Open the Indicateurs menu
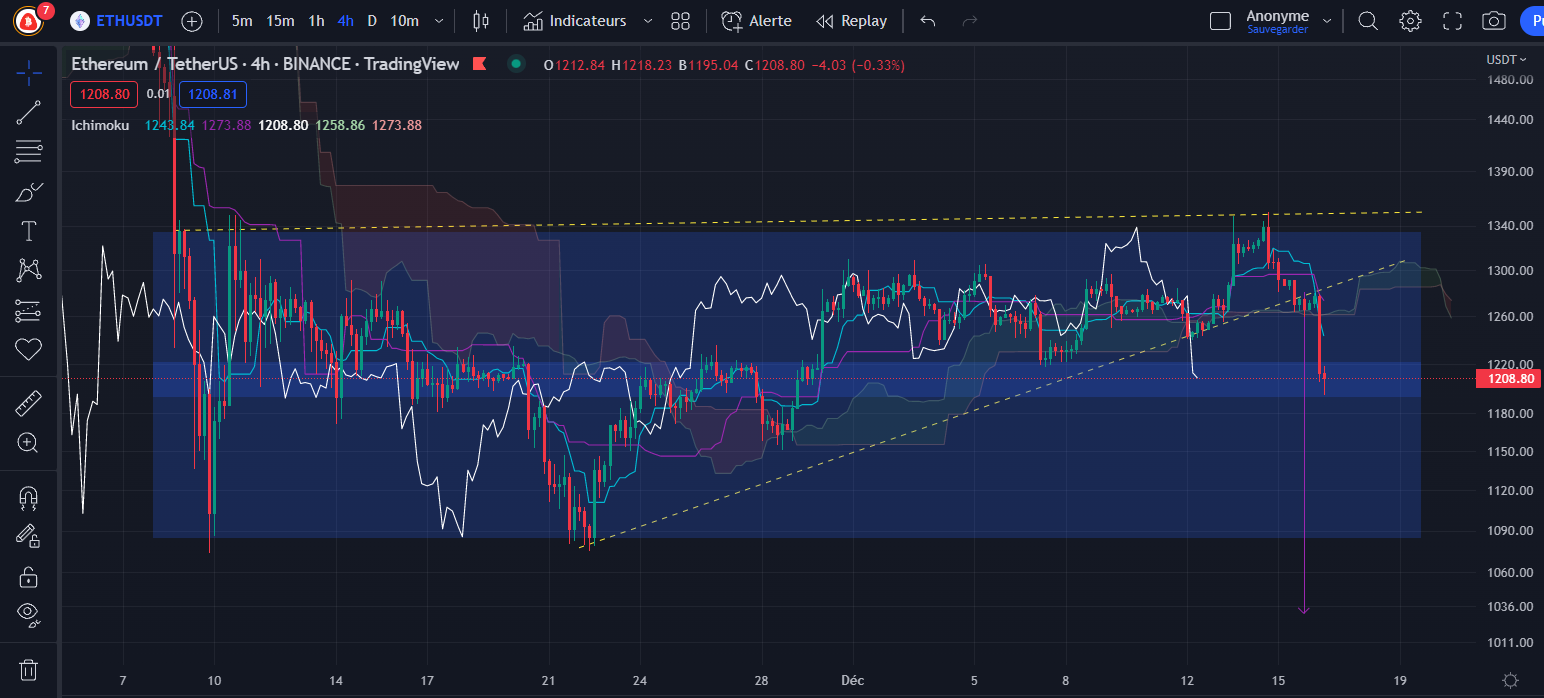Image resolution: width=1544 pixels, height=698 pixels. tap(587, 20)
